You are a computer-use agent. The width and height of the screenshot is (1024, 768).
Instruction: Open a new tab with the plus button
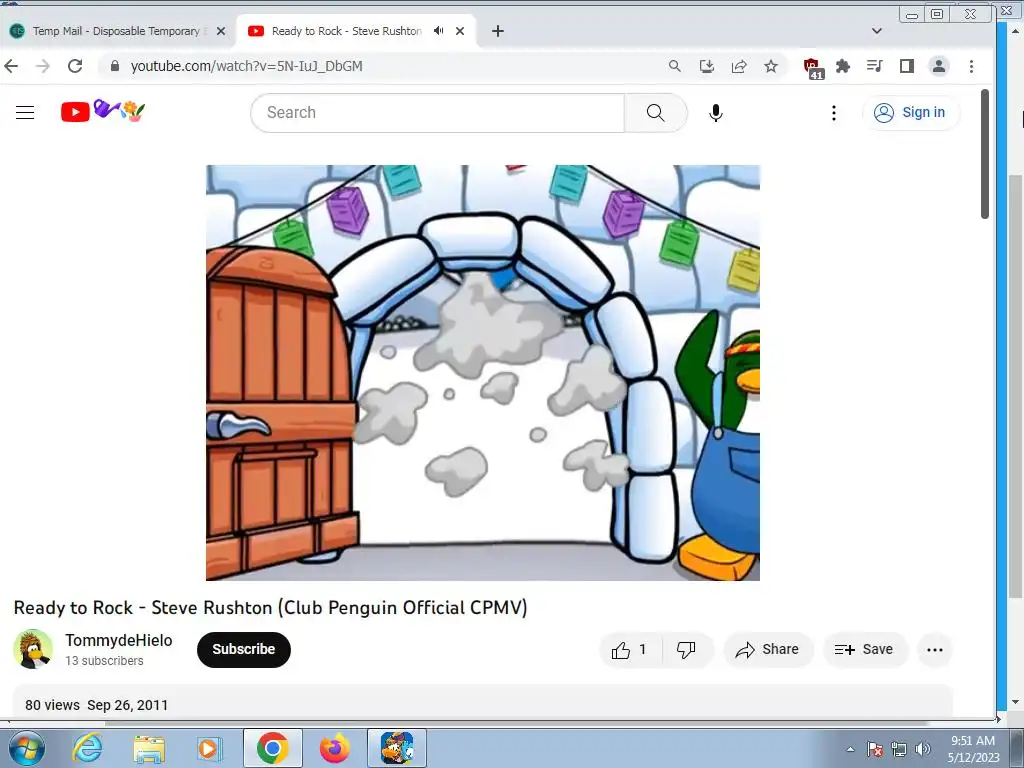[498, 31]
